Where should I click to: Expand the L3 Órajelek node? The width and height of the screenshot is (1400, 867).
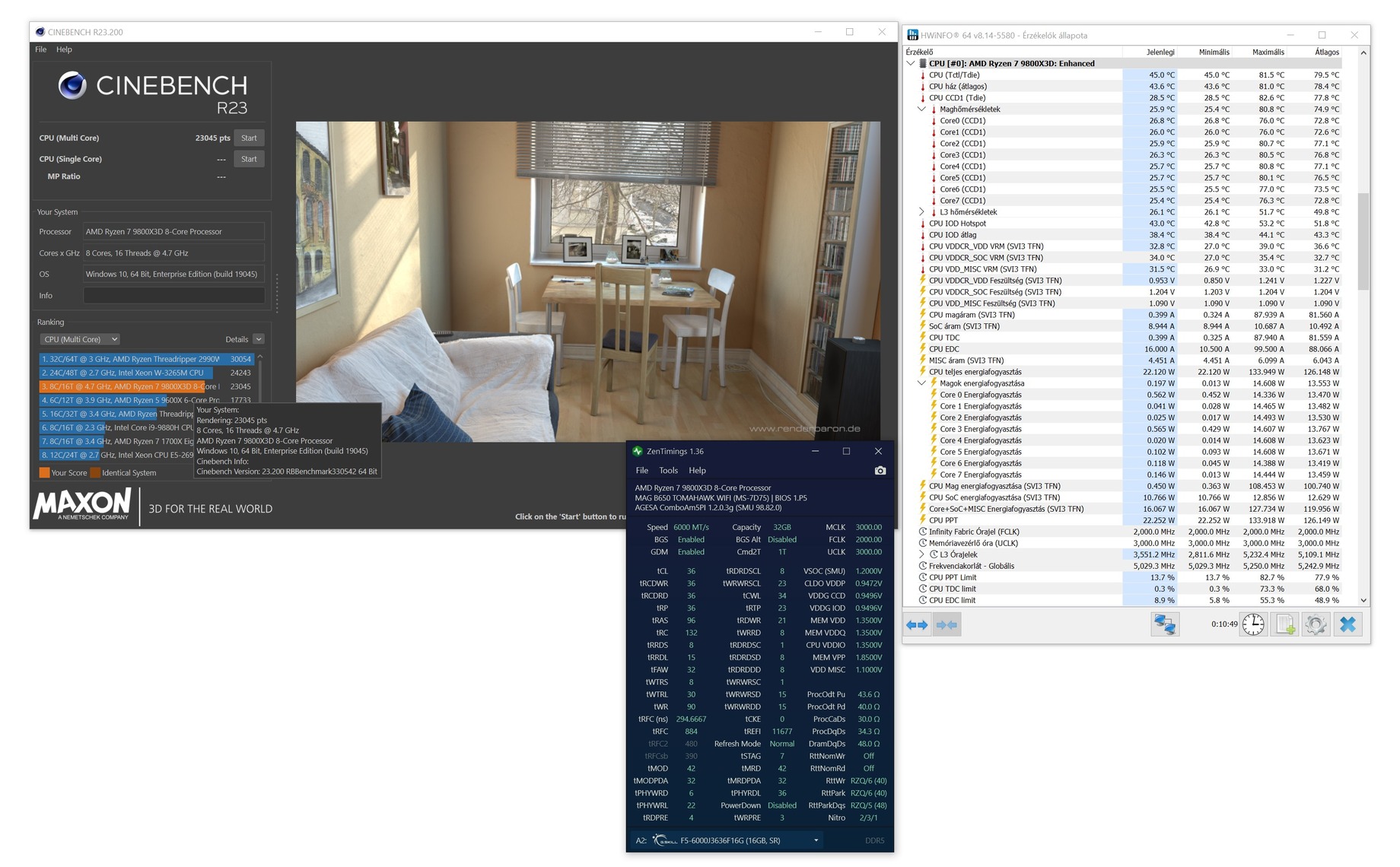pyautogui.click(x=921, y=554)
